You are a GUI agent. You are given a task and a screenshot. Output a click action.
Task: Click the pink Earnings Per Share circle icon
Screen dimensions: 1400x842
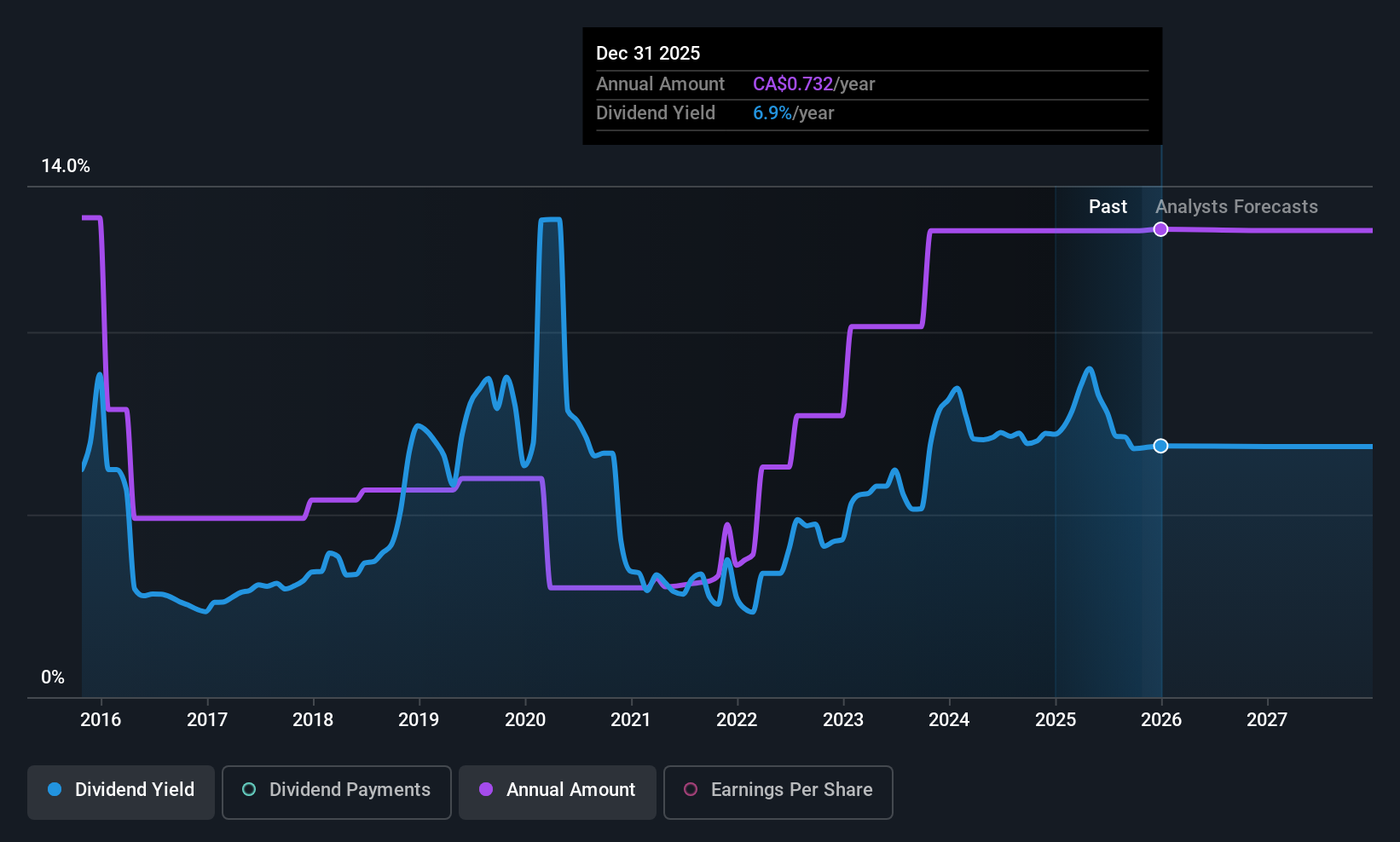click(x=690, y=790)
